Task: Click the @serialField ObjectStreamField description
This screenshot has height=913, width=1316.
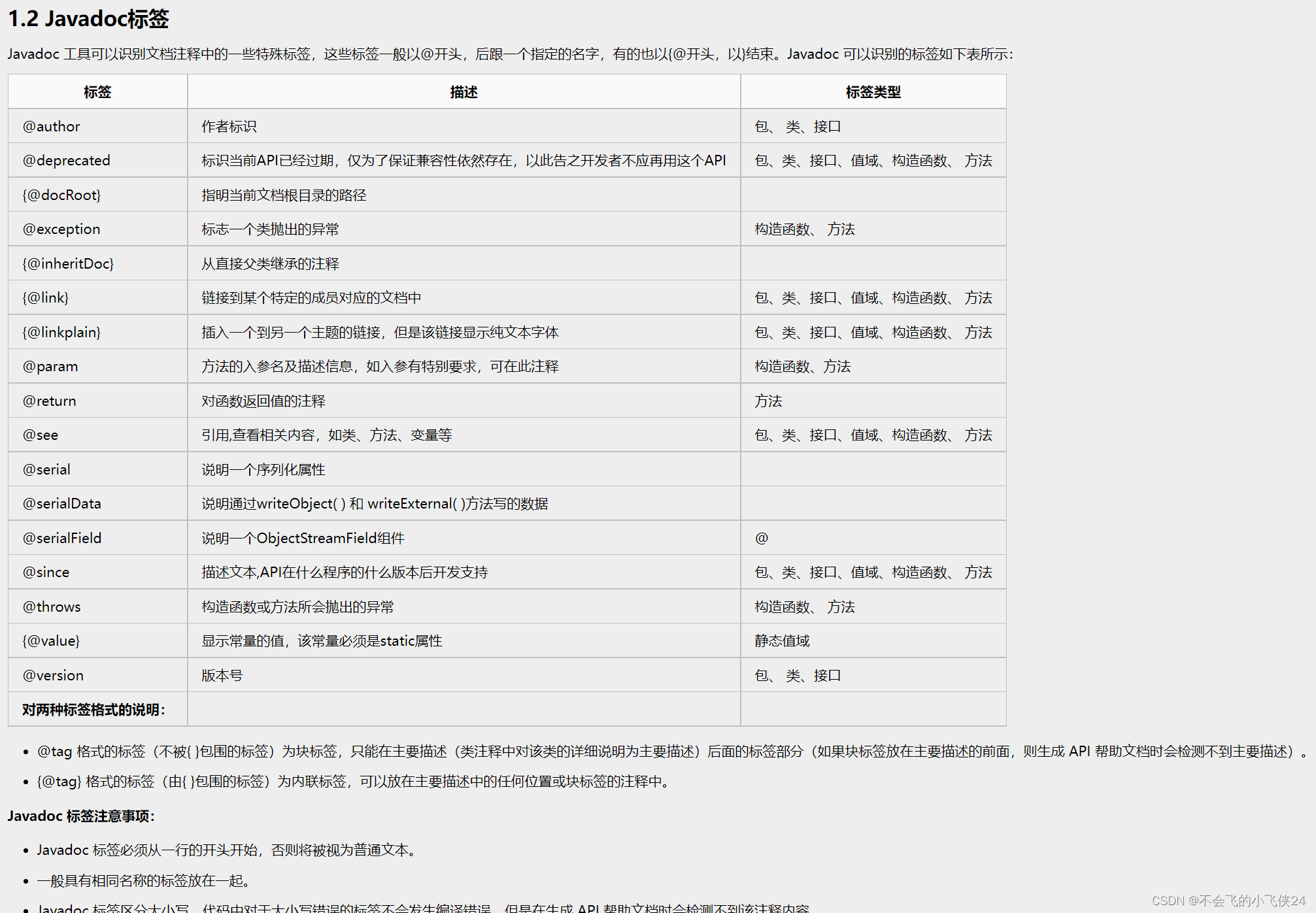Action: point(303,539)
